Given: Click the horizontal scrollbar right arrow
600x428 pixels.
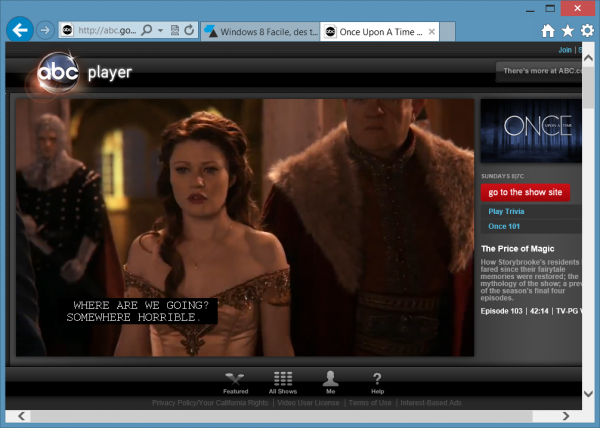Looking at the screenshot, I should point(566,416).
